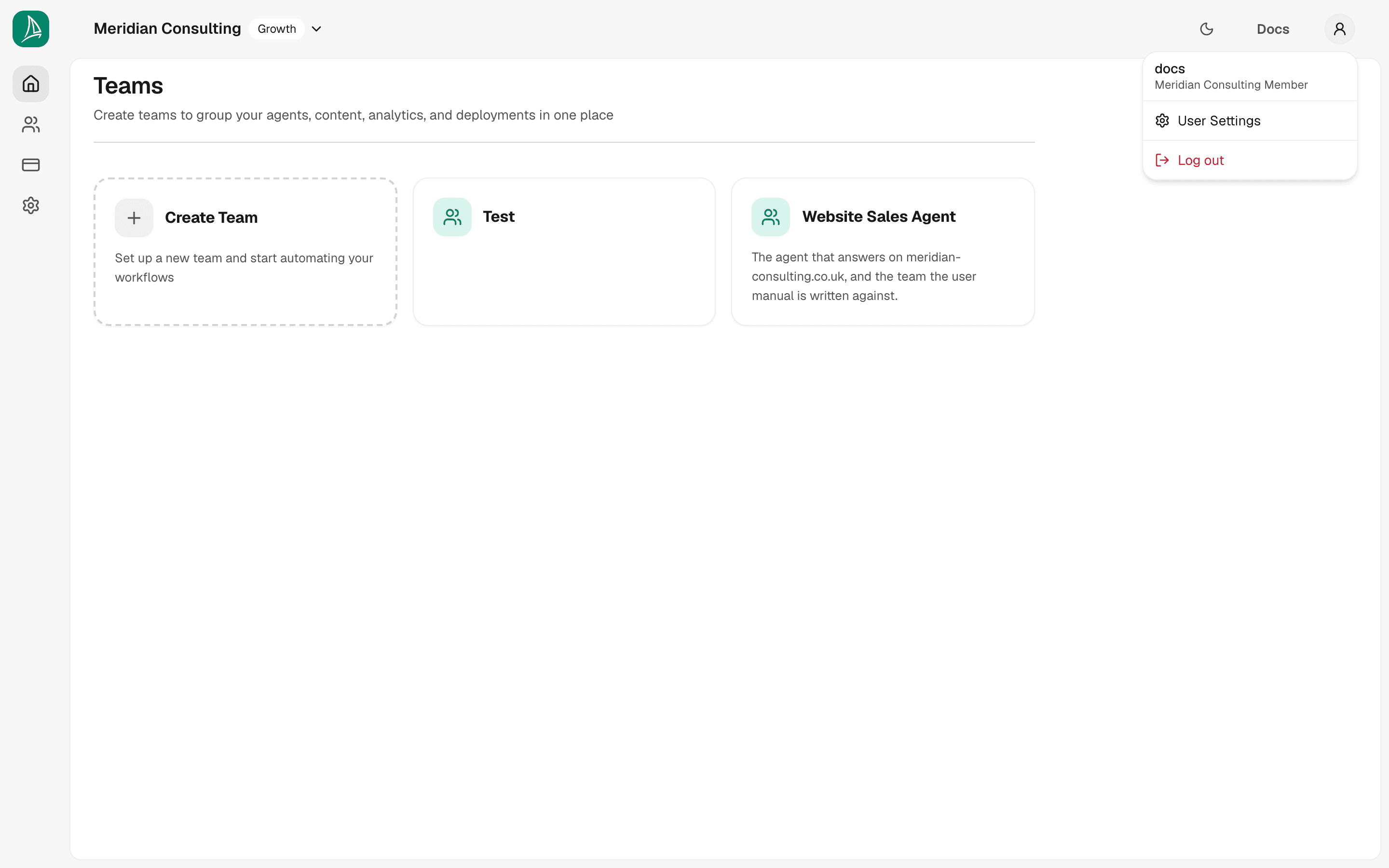Click the team icon on Website Sales Agent card
Viewport: 1389px width, 868px height.
771,217
